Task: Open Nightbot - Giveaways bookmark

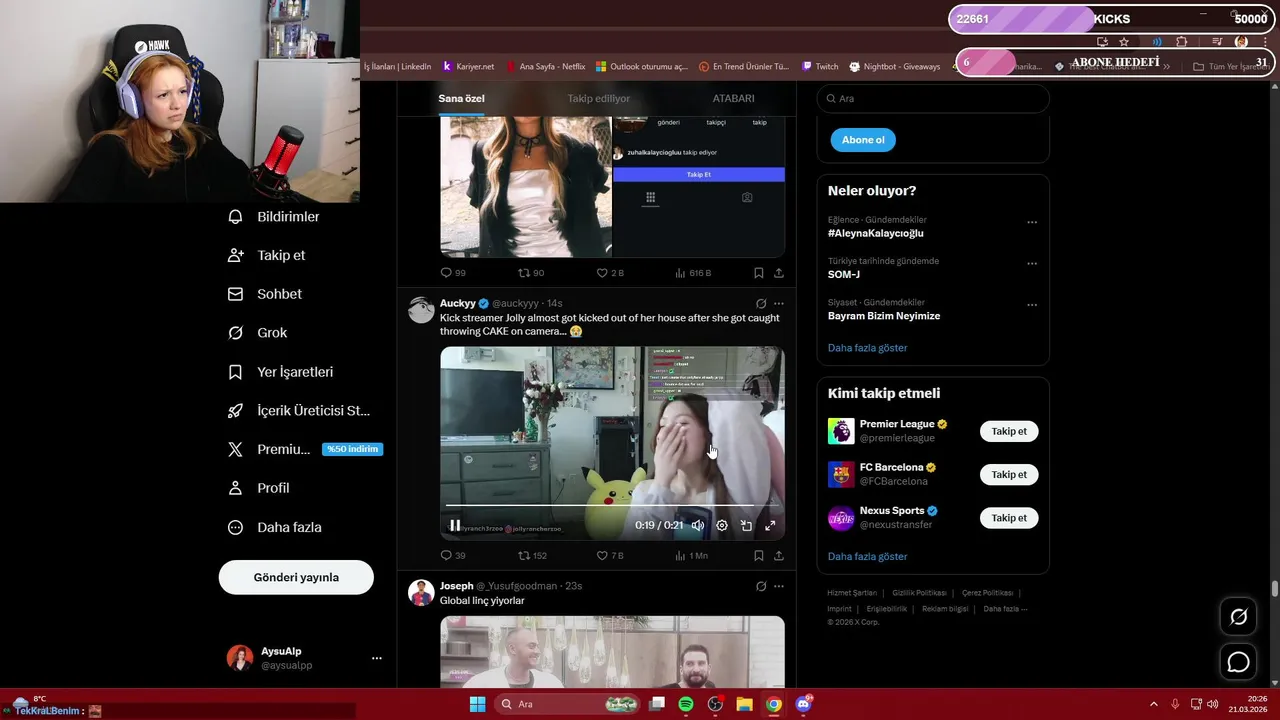Action: click(x=895, y=67)
